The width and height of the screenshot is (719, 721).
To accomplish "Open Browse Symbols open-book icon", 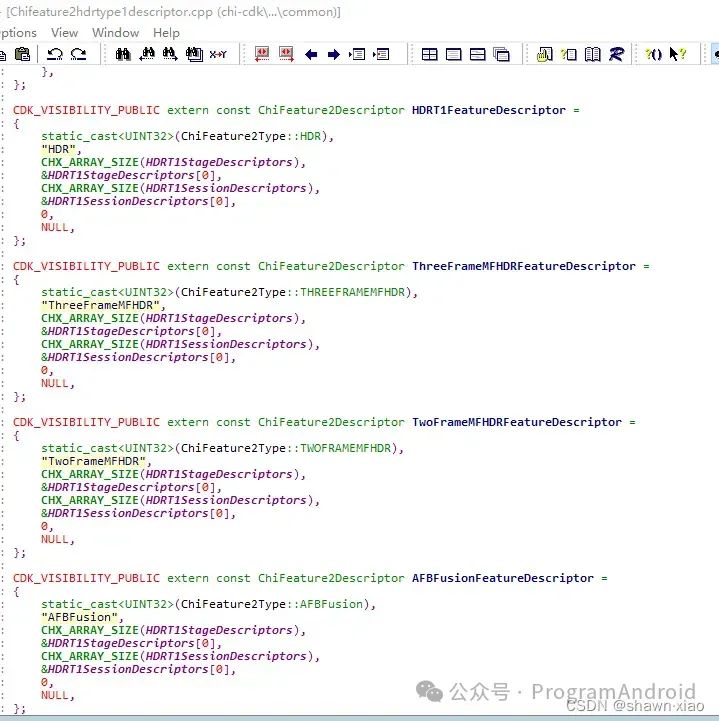I will coord(593,54).
